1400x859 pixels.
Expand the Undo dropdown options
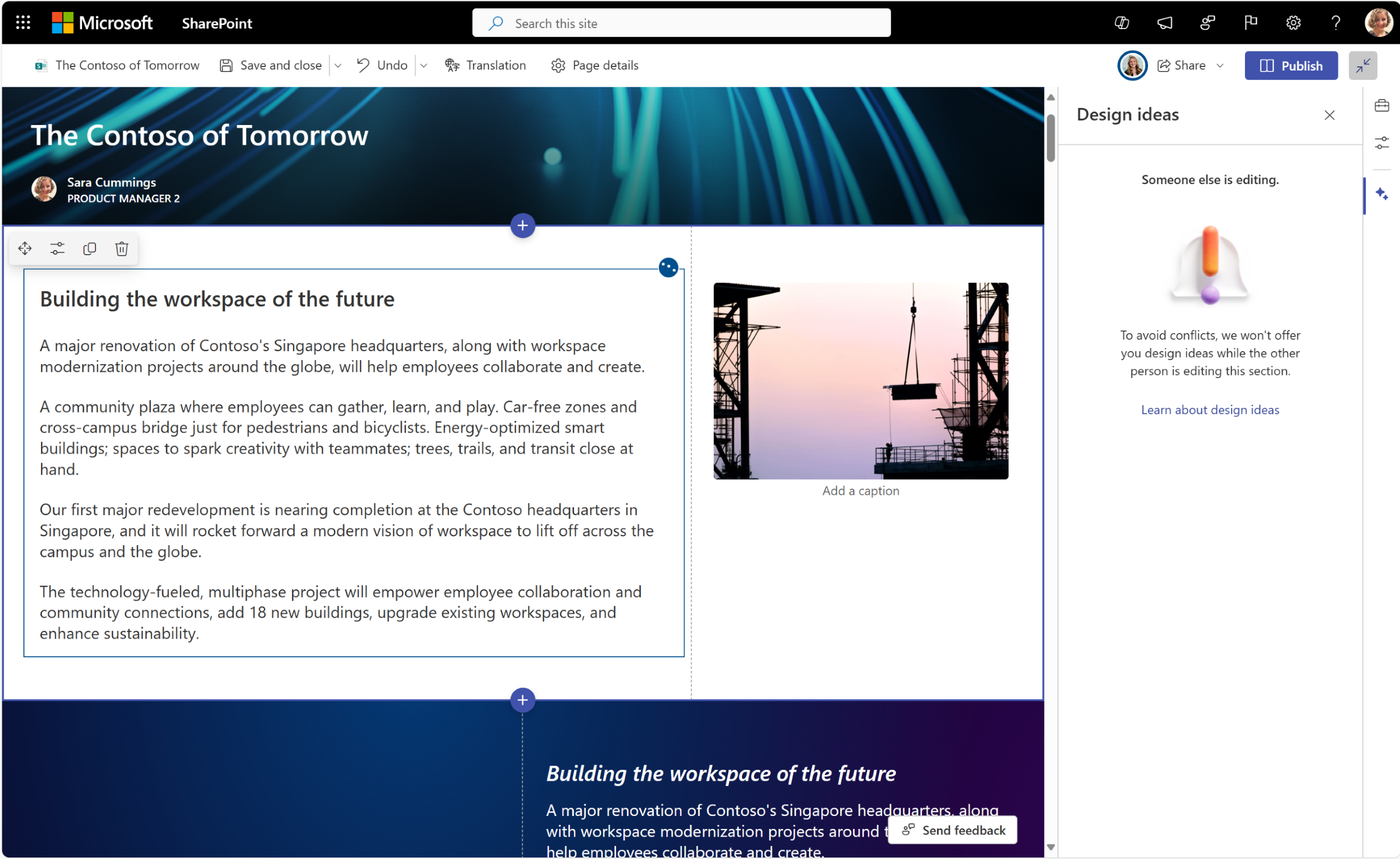423,65
